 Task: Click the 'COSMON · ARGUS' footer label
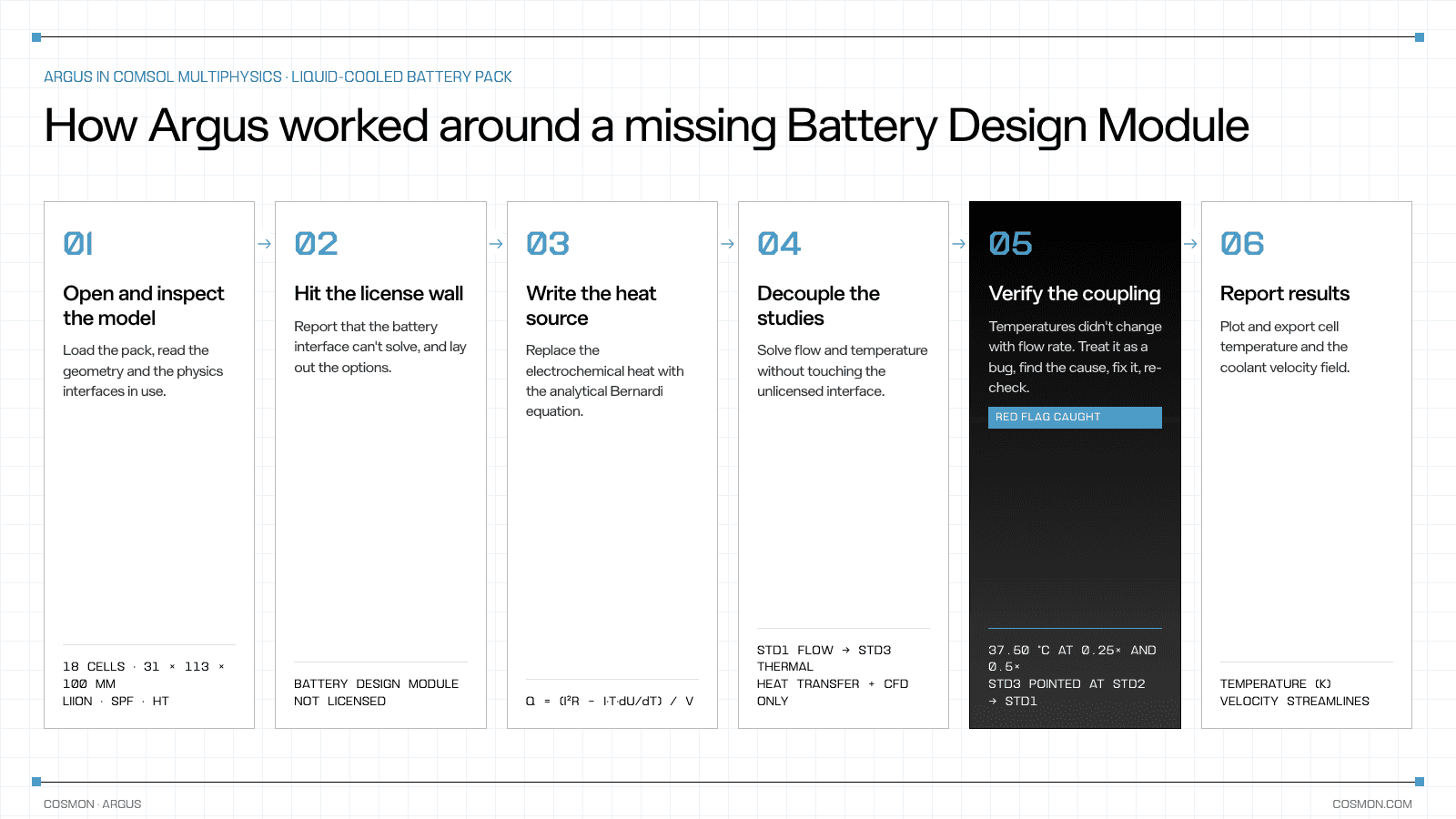click(x=93, y=804)
